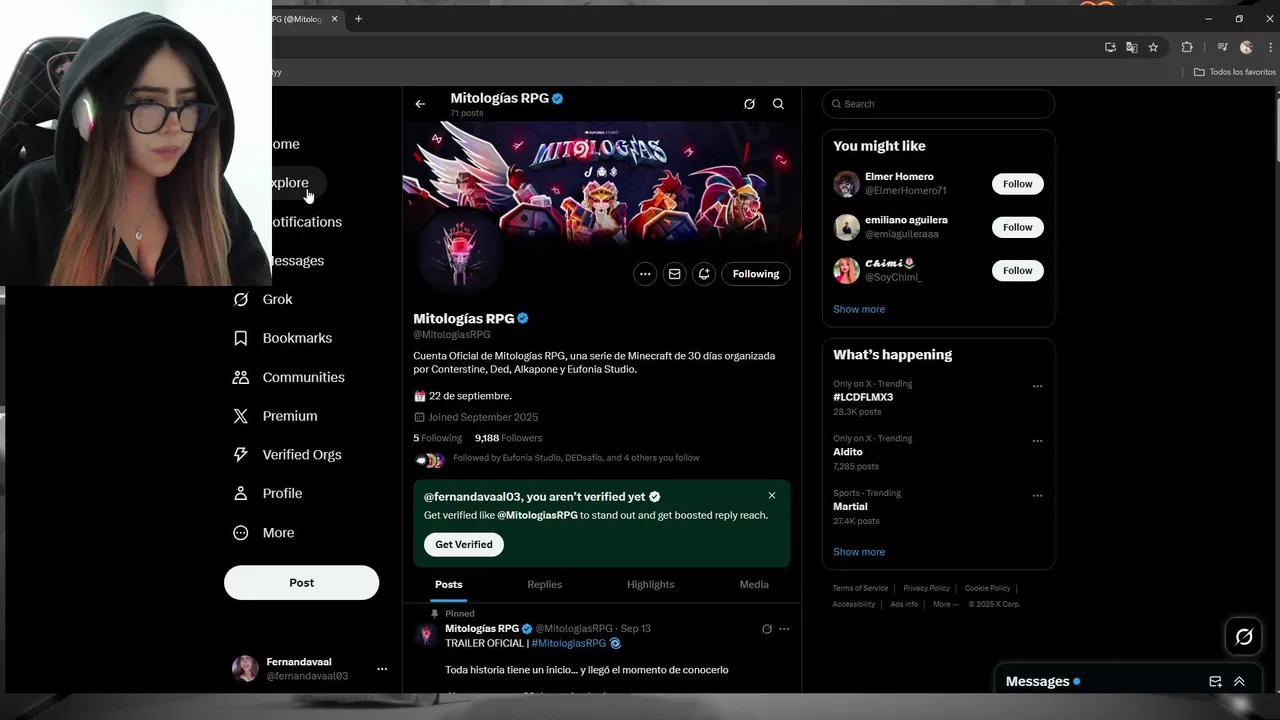1280x720 pixels.
Task: Switch to the Replies tab
Action: click(x=545, y=585)
